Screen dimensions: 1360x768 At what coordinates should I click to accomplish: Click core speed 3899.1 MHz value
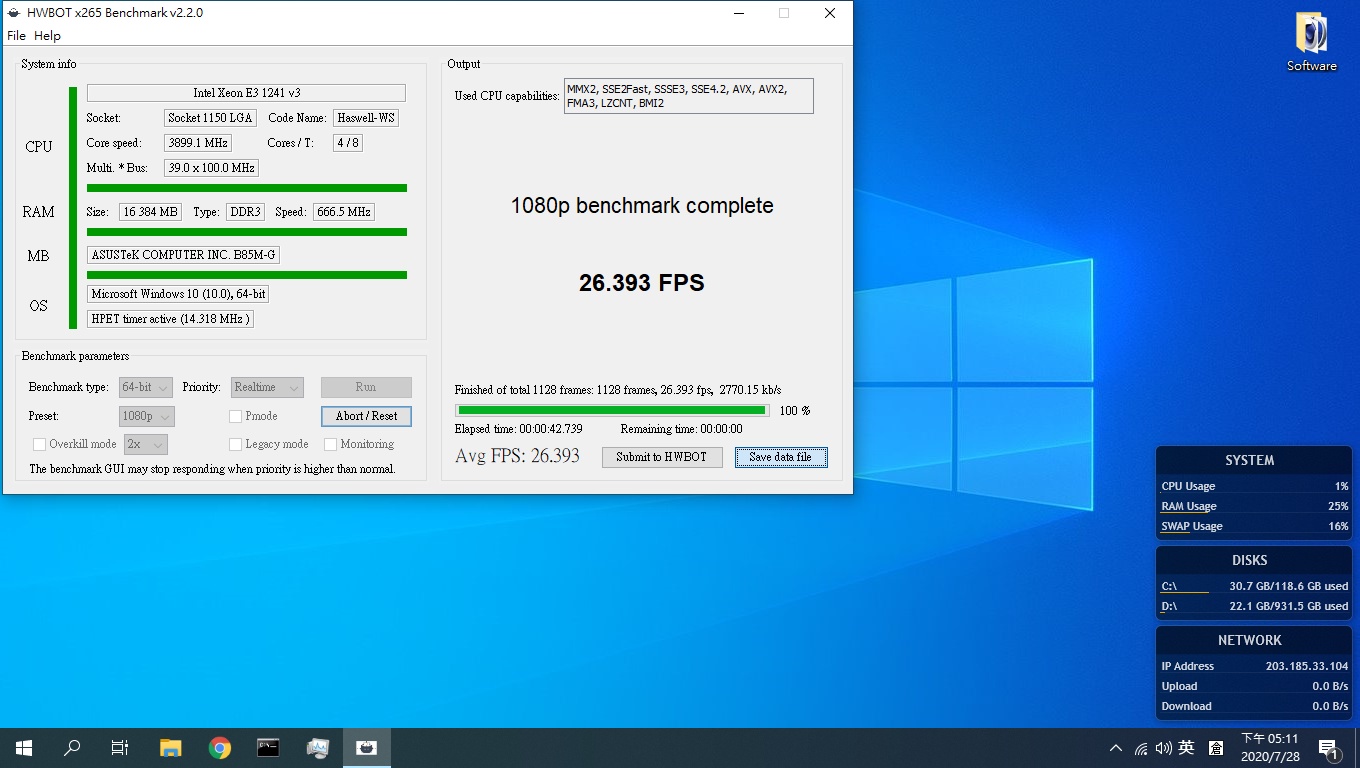[198, 143]
